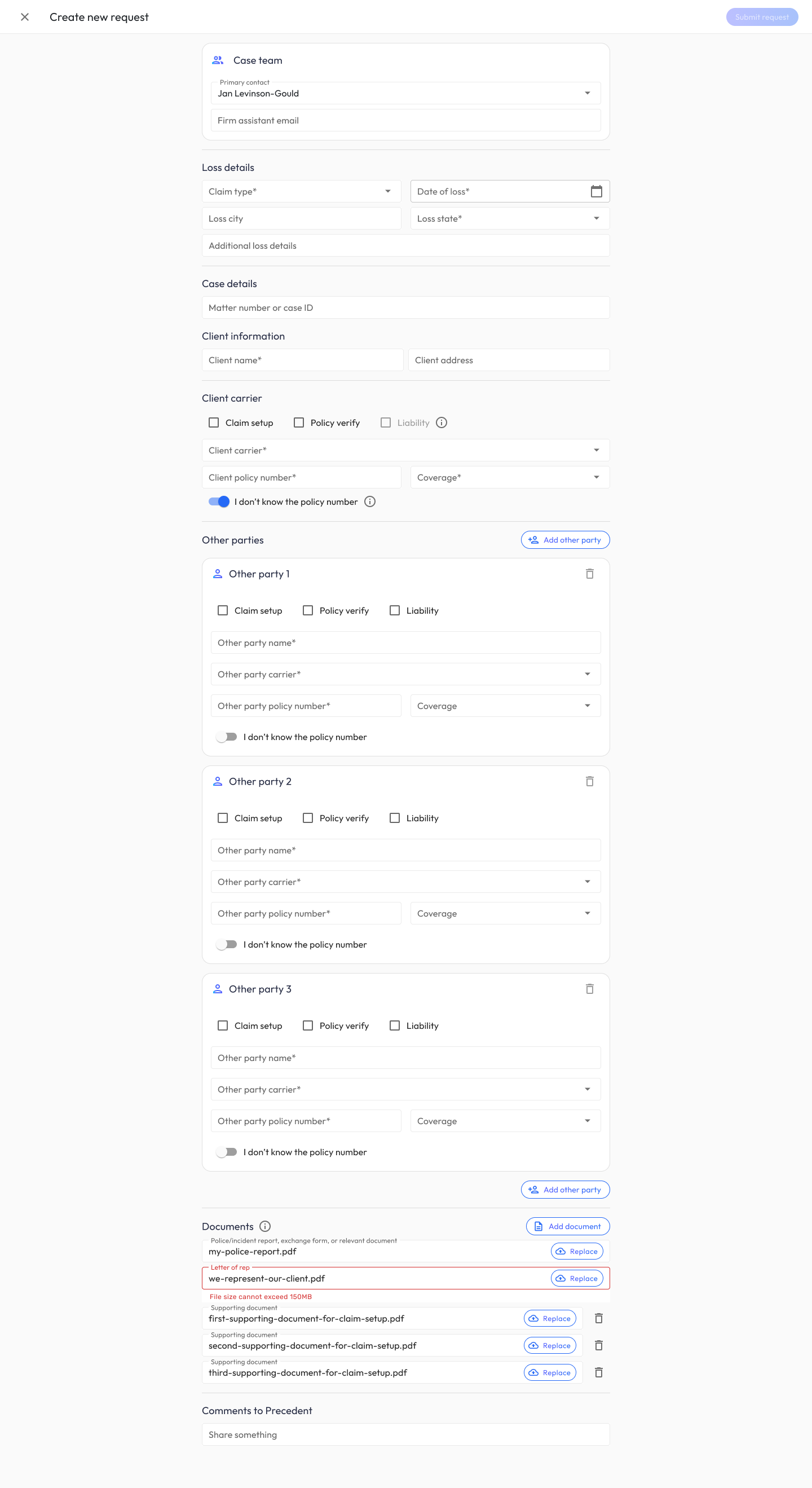Image resolution: width=812 pixels, height=1488 pixels.
Task: Open the Date of loss calendar picker
Action: pos(596,191)
